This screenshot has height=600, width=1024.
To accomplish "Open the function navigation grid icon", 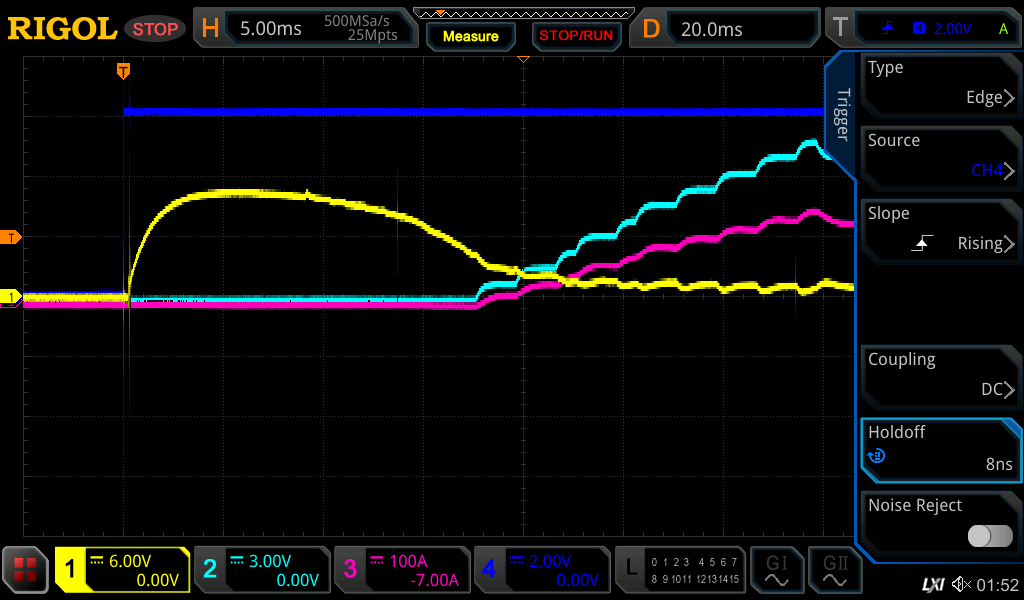I will point(25,570).
